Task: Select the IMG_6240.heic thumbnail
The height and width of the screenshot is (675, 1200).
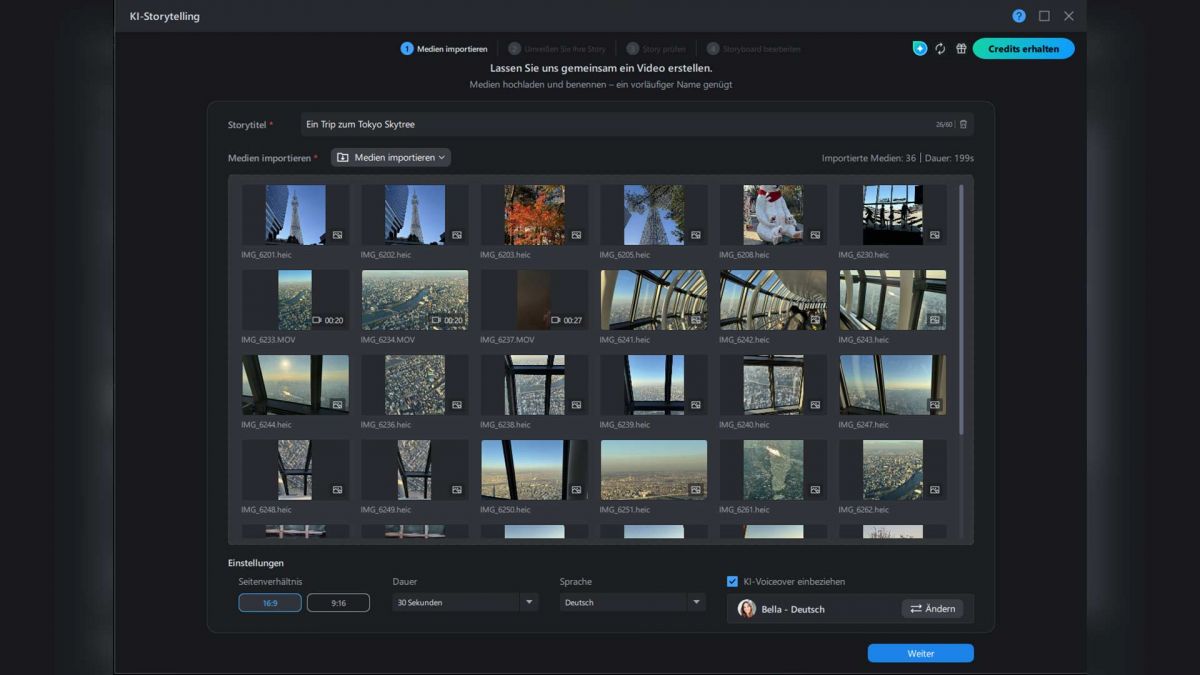Action: [x=773, y=385]
